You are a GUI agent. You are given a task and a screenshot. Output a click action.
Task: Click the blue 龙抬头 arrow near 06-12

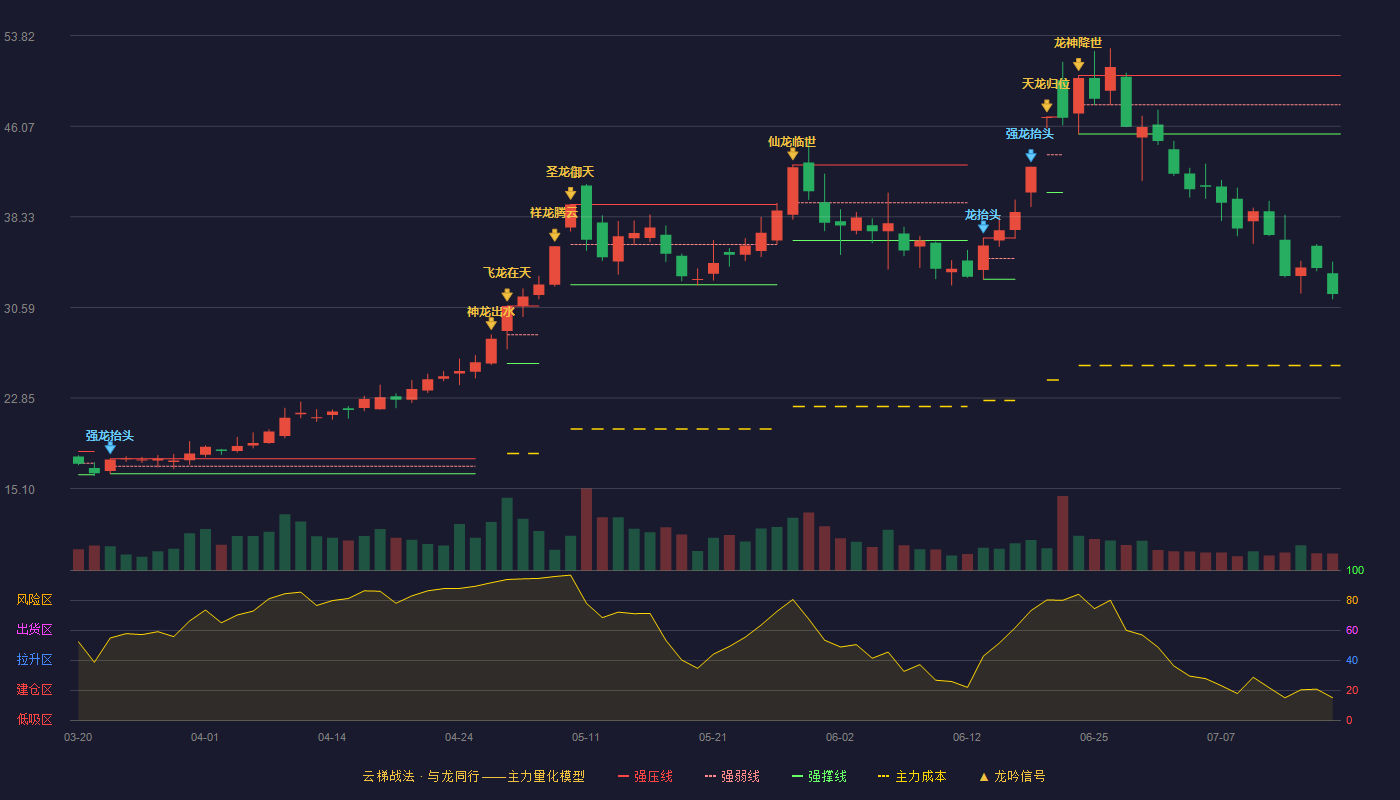click(983, 227)
